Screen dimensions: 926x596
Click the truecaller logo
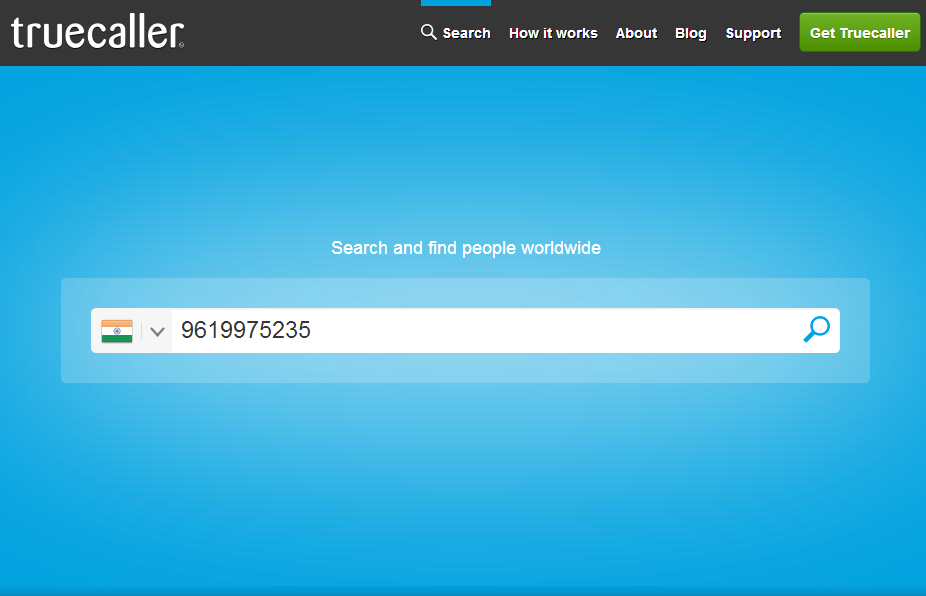click(97, 32)
